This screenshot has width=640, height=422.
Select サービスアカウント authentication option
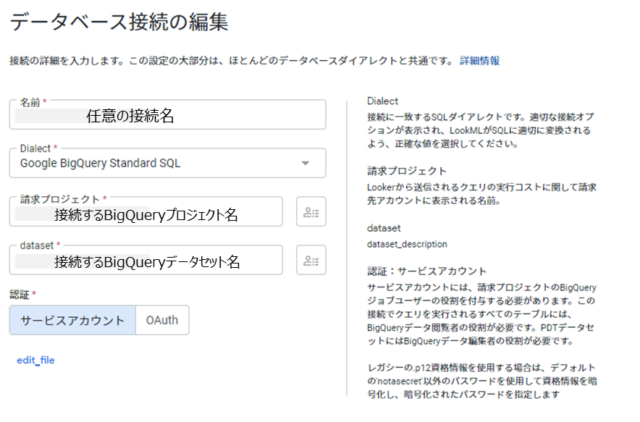(73, 320)
